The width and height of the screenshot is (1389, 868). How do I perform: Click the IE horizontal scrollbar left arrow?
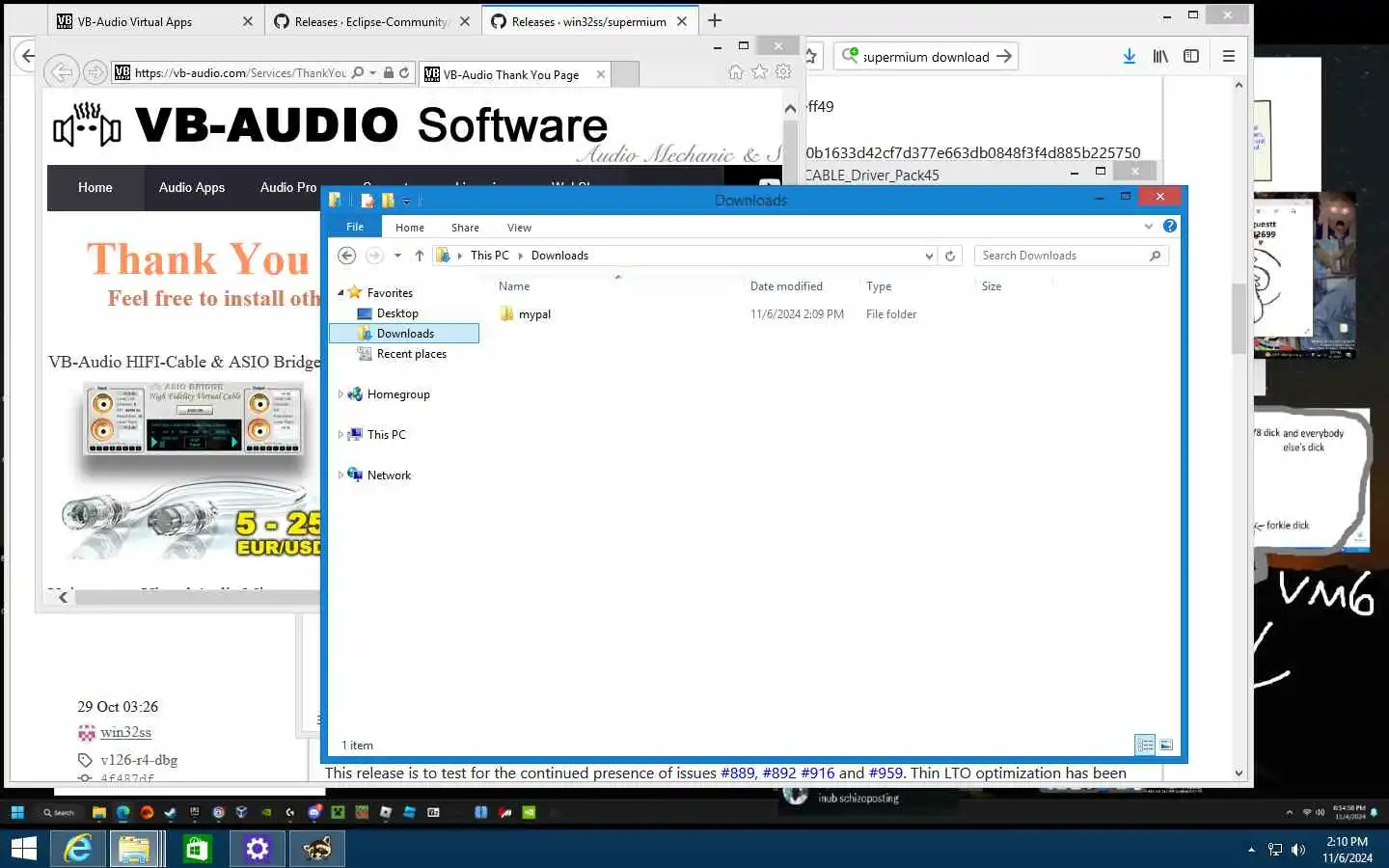point(63,597)
